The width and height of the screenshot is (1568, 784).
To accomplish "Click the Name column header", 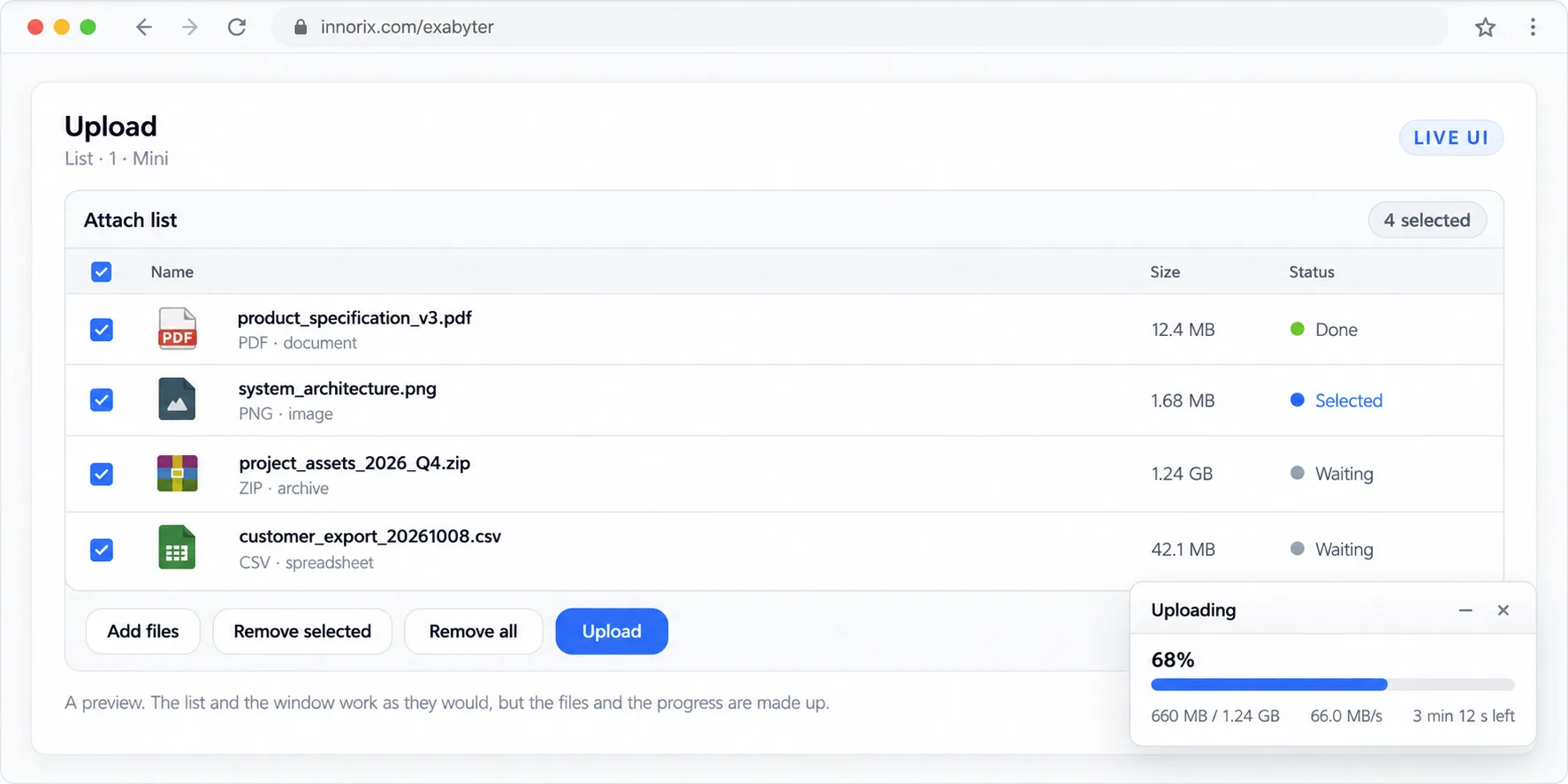I will (x=172, y=271).
